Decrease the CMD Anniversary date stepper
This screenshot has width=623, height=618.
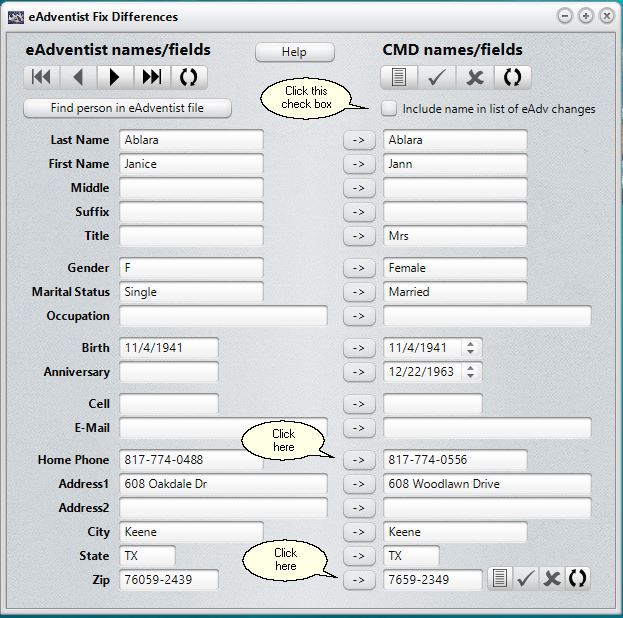(471, 376)
